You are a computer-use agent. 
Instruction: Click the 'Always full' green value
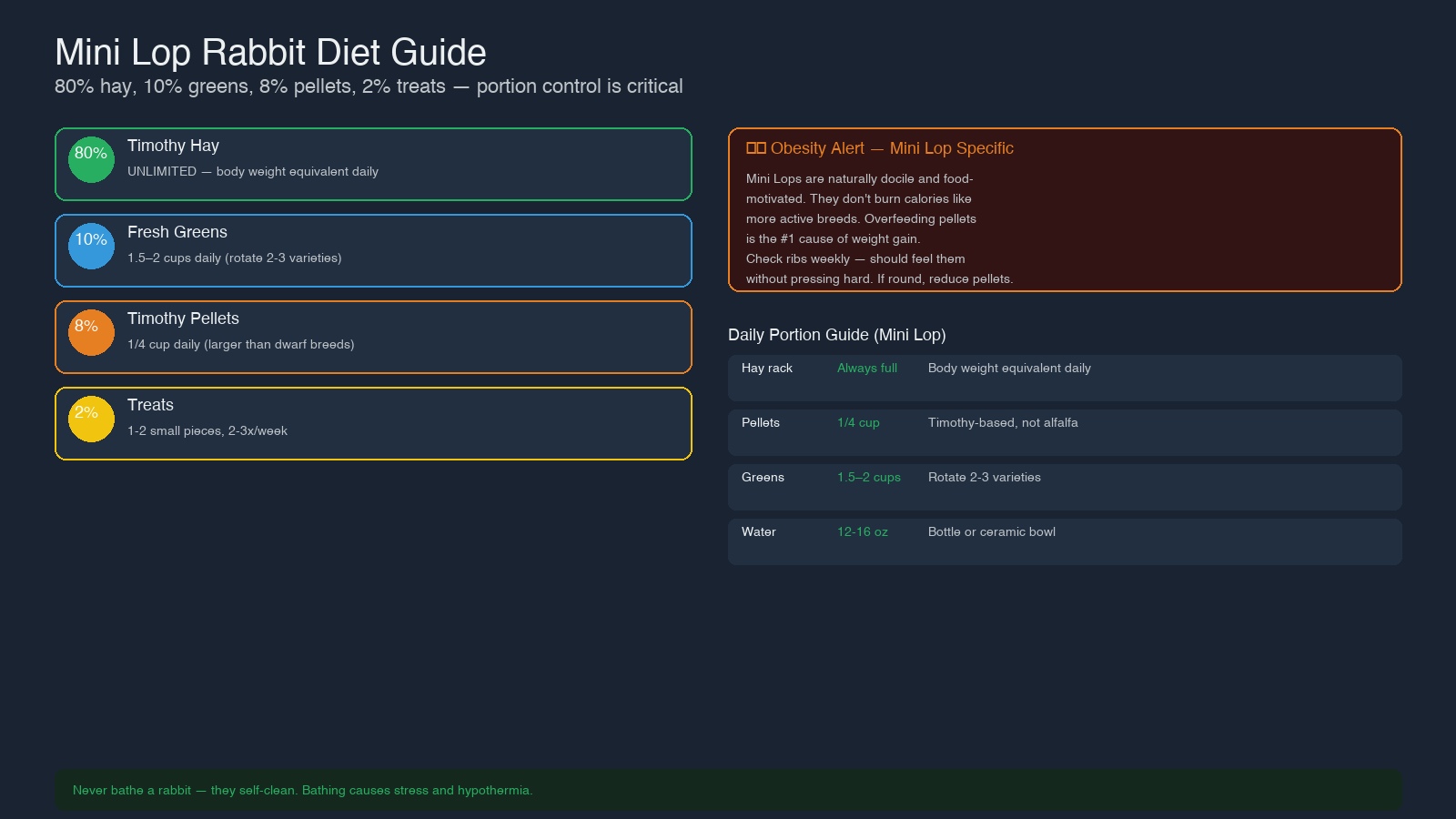point(866,369)
